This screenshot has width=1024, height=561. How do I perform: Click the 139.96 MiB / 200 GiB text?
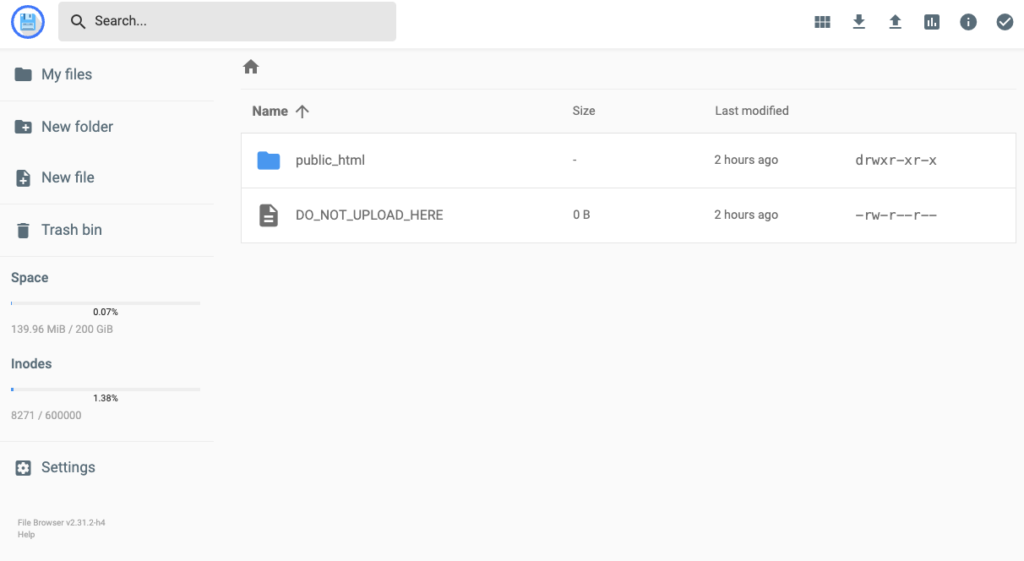coord(62,329)
